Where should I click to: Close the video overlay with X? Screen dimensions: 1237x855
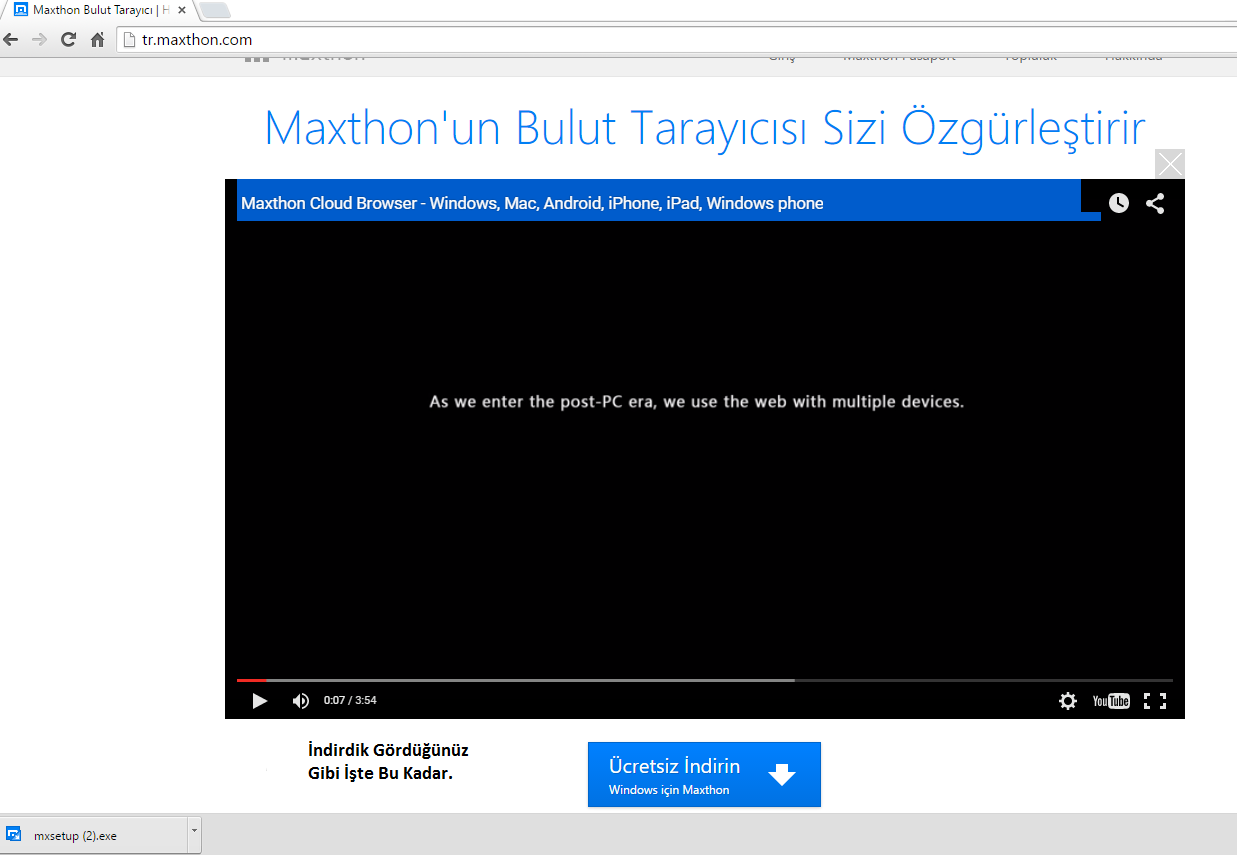click(1170, 164)
